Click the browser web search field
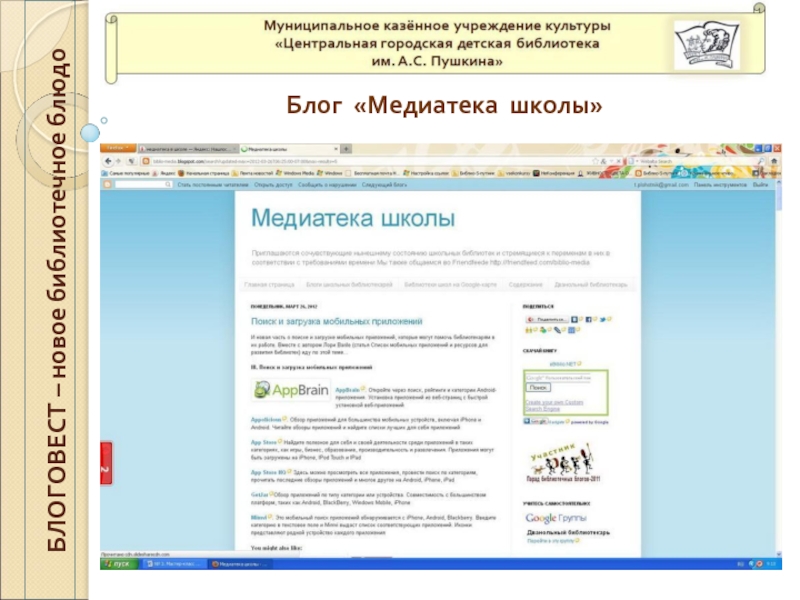The height and width of the screenshot is (600, 800). (698, 161)
